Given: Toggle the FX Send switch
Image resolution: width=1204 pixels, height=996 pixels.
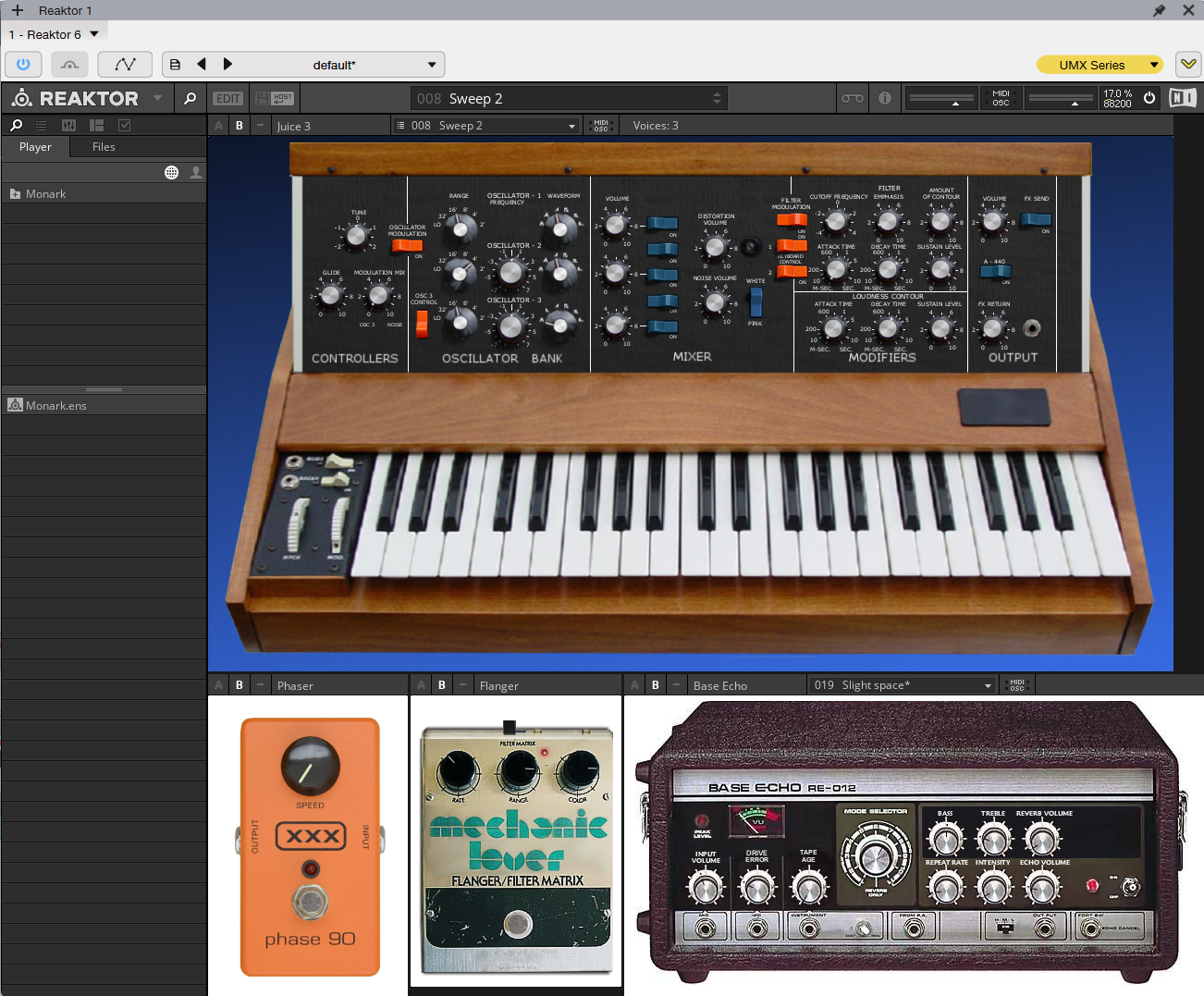Looking at the screenshot, I should 1036,219.
